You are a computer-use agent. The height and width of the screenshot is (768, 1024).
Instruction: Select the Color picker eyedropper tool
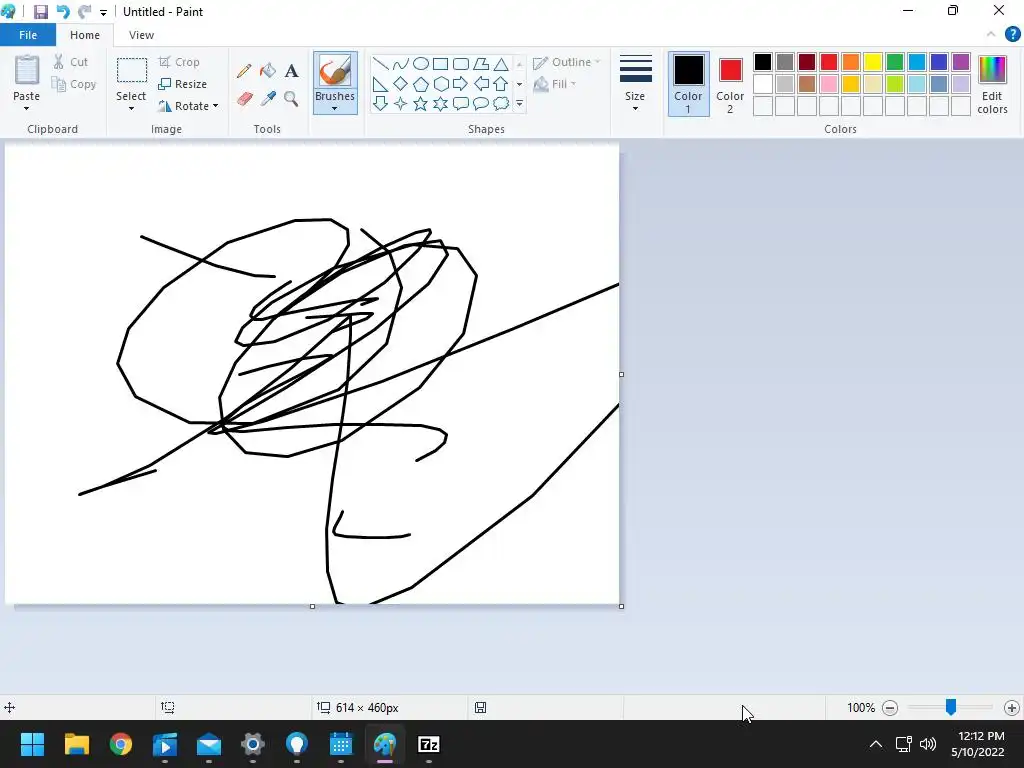pyautogui.click(x=268, y=99)
